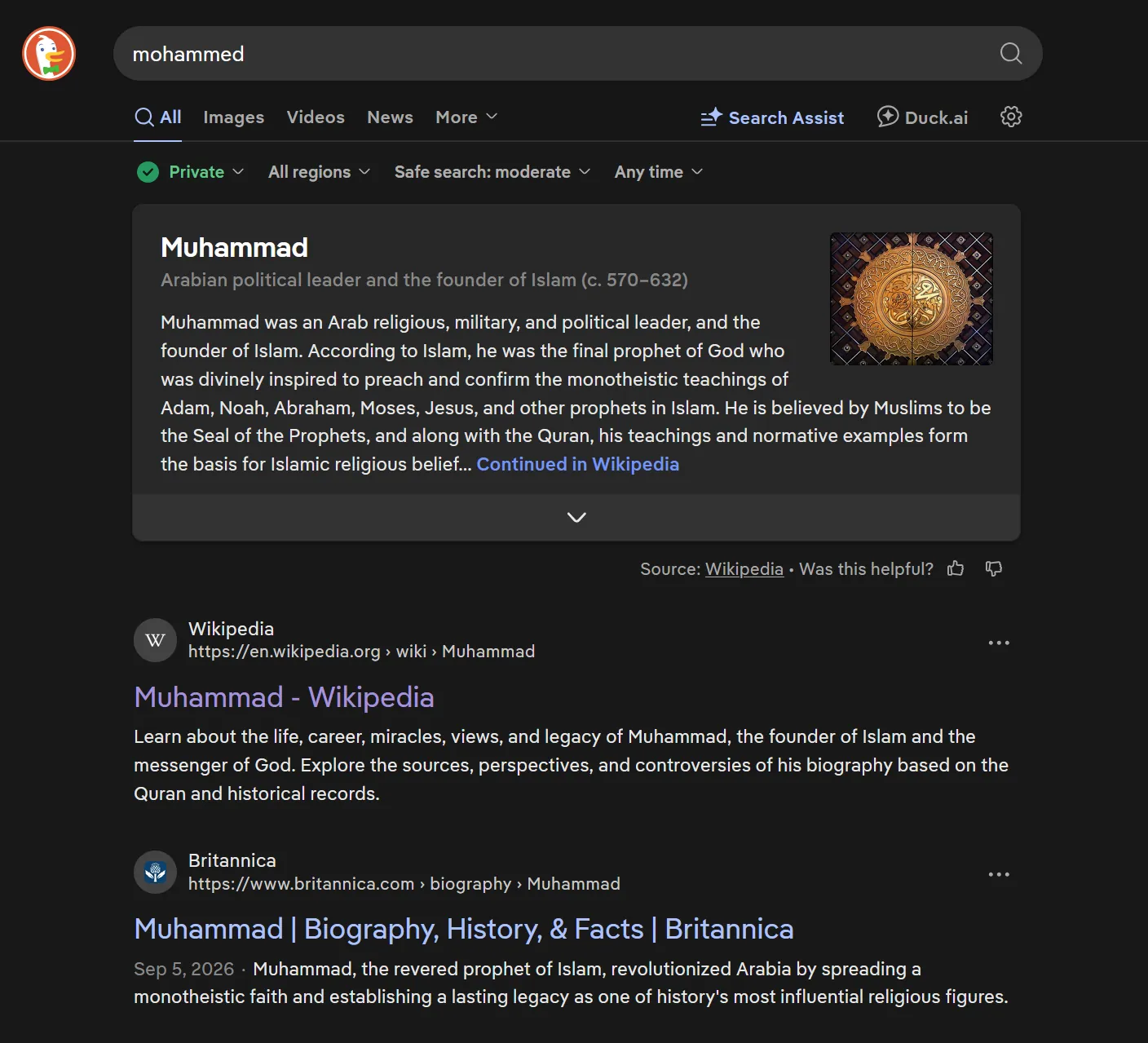The image size is (1148, 1043).
Task: Open the Private protection dropdown
Action: point(191,172)
